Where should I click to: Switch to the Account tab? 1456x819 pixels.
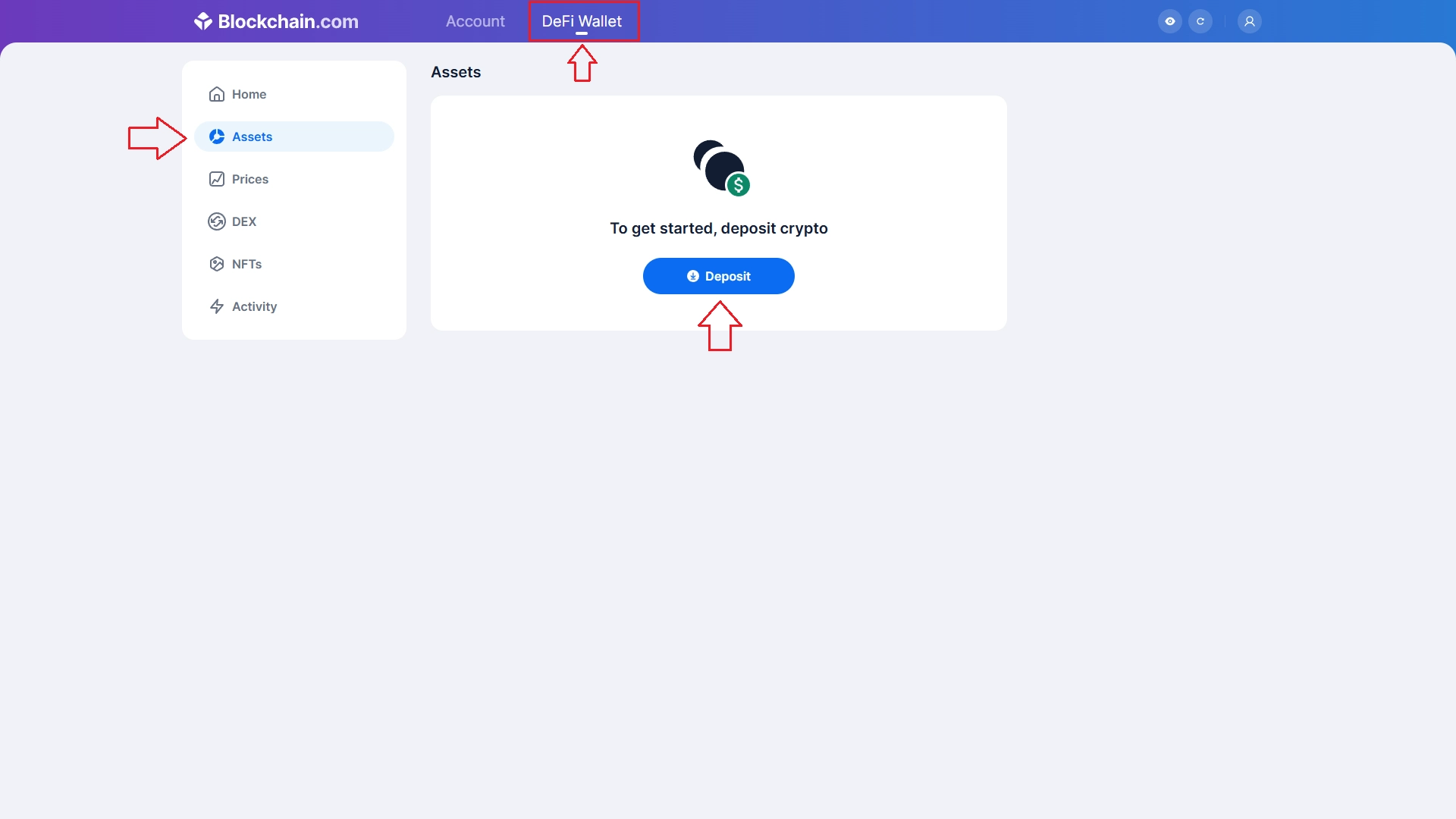tap(475, 21)
